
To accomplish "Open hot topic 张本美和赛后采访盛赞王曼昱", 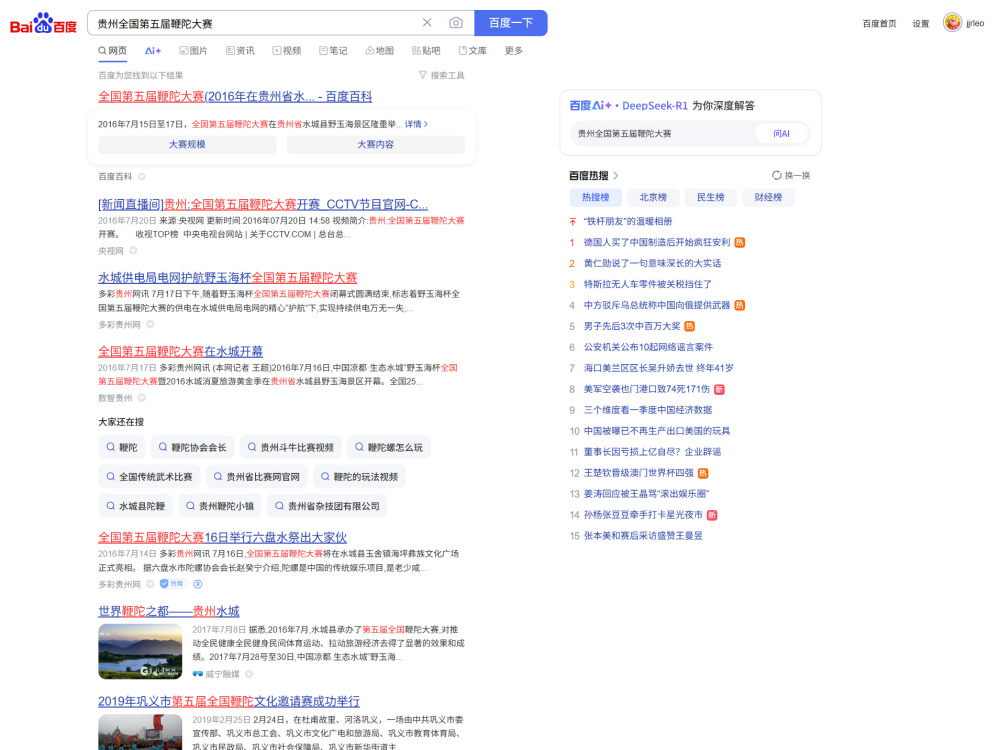I will tap(643, 536).
